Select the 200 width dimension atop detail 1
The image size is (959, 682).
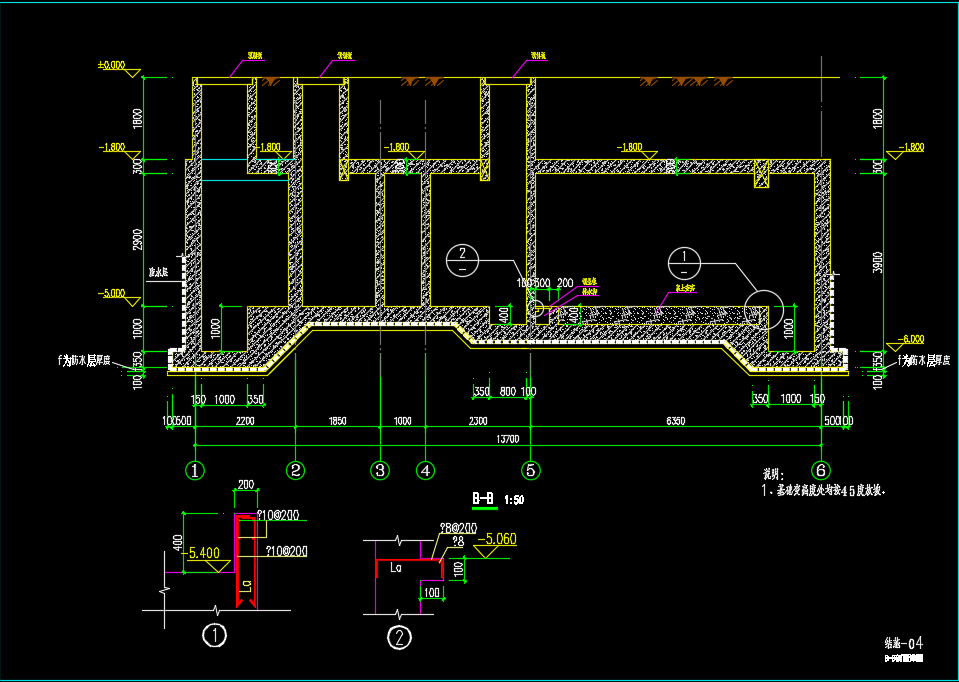(x=246, y=485)
